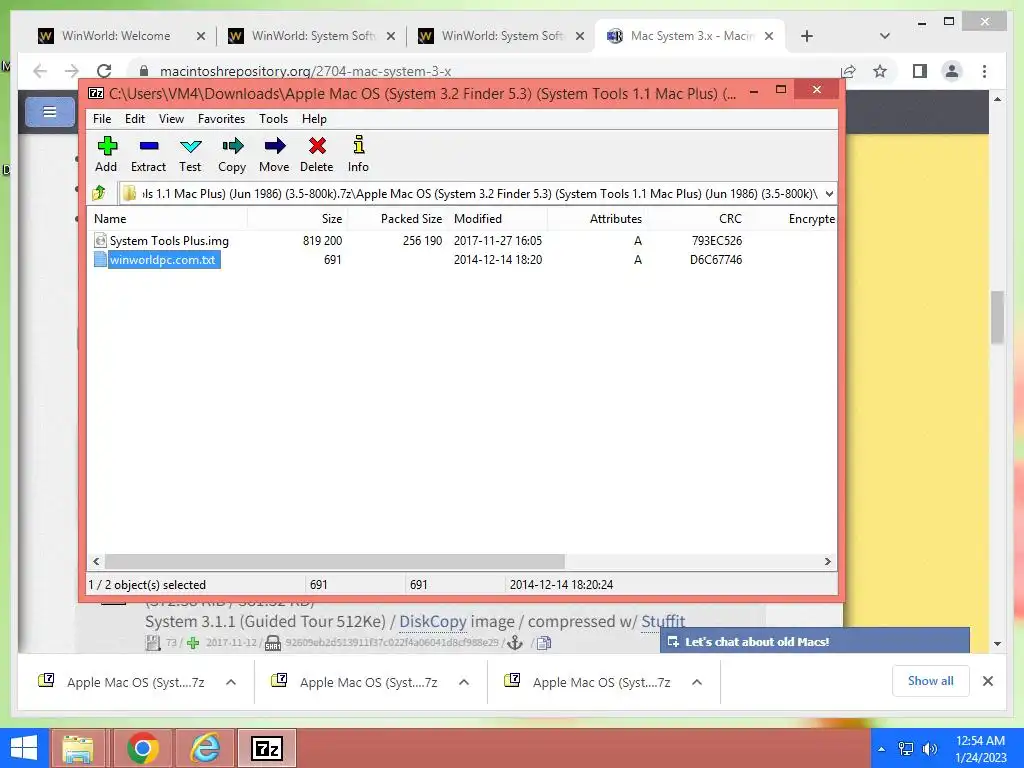1024x768 pixels.
Task: Open Stuffit link on web page
Action: coord(663,621)
